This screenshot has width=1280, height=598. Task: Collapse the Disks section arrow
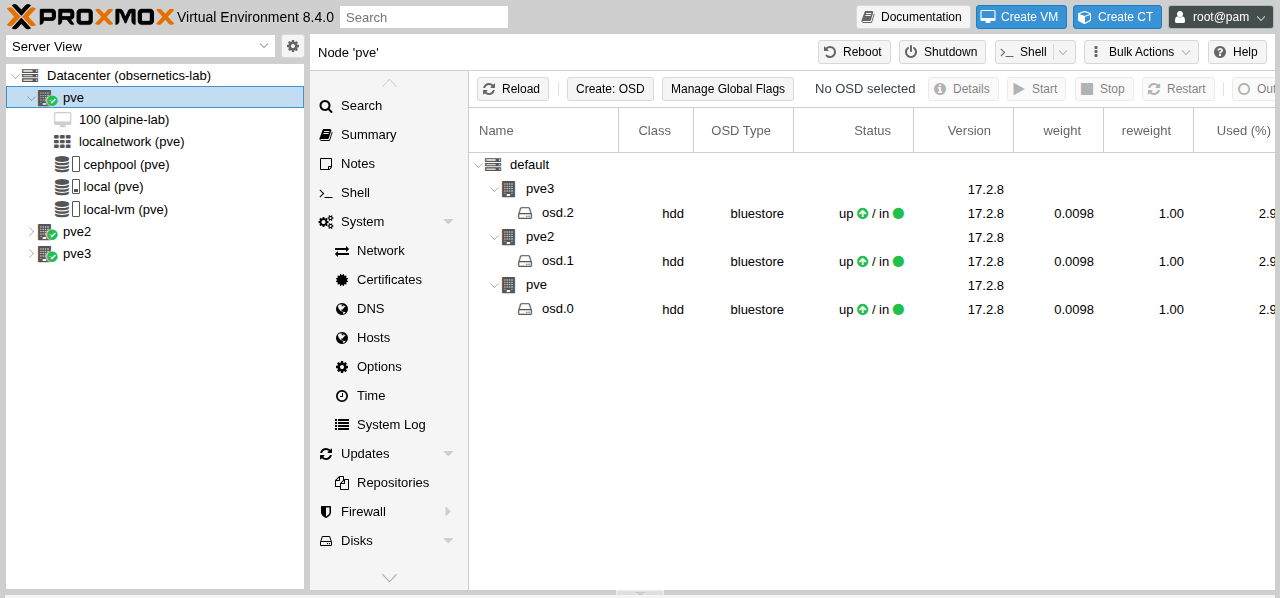point(449,541)
